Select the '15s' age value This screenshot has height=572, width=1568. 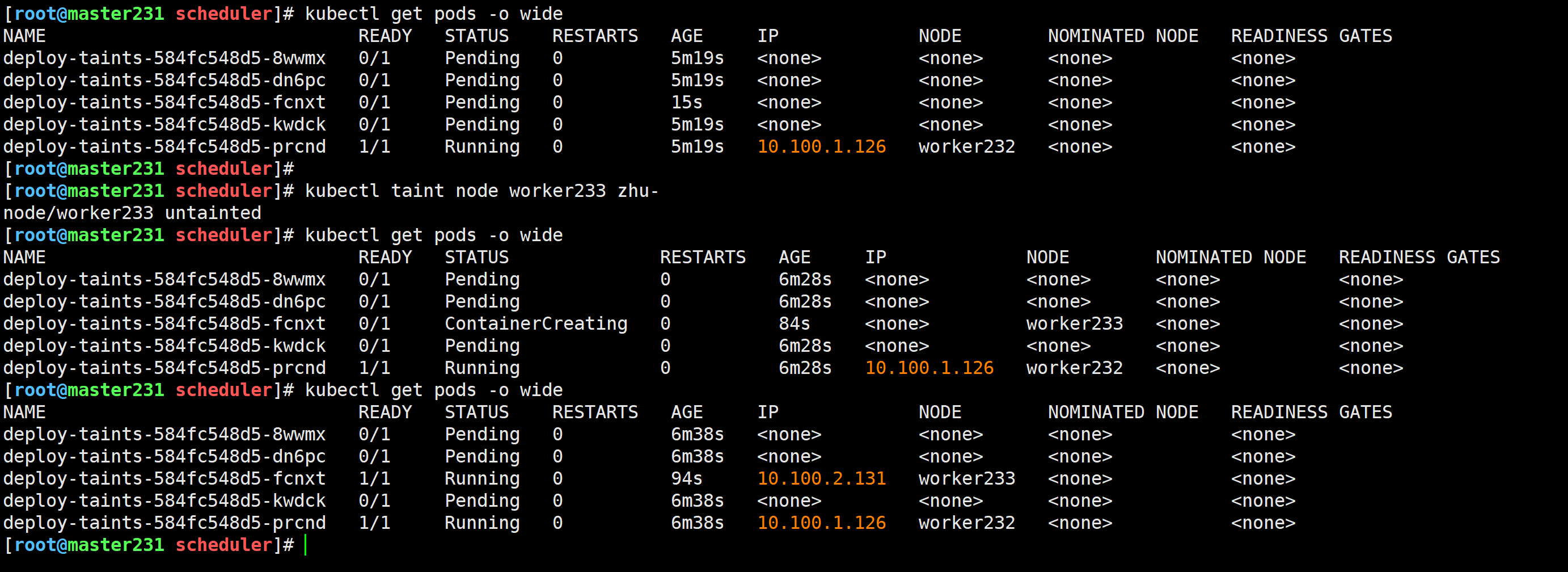click(x=687, y=102)
